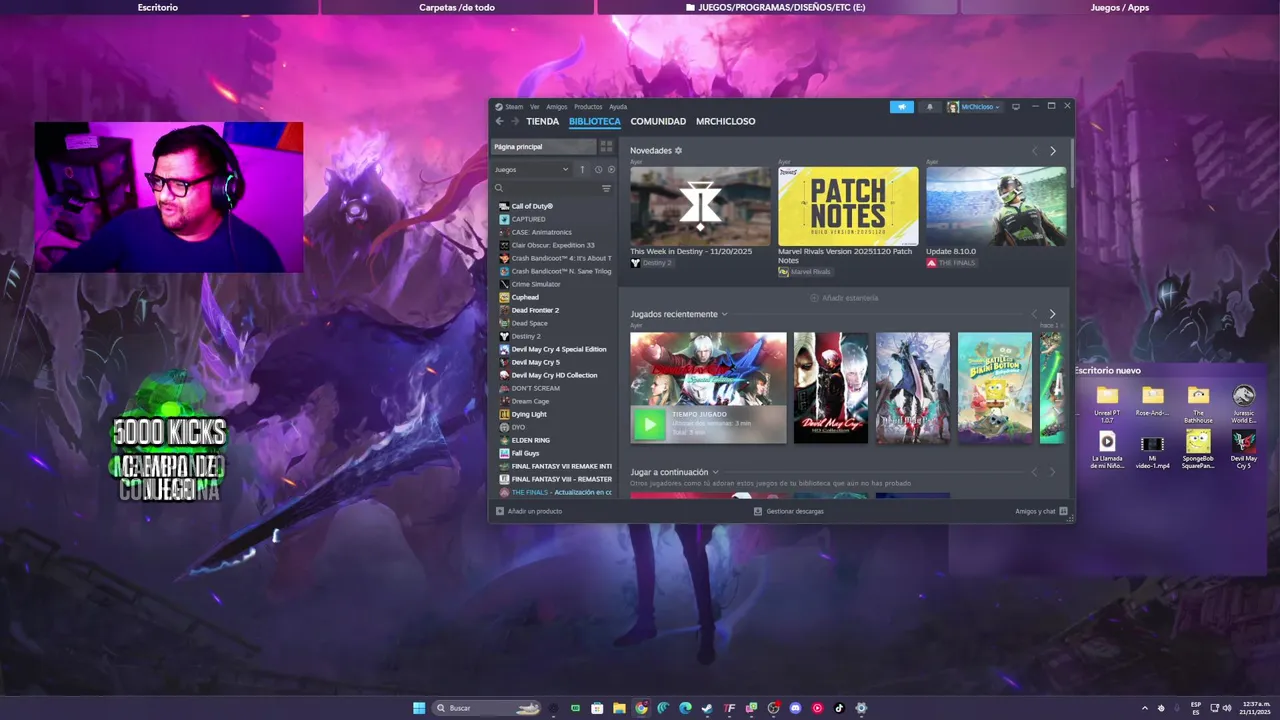Image resolution: width=1280 pixels, height=720 pixels.
Task: Show hidden system tray icons
Action: [x=1145, y=708]
